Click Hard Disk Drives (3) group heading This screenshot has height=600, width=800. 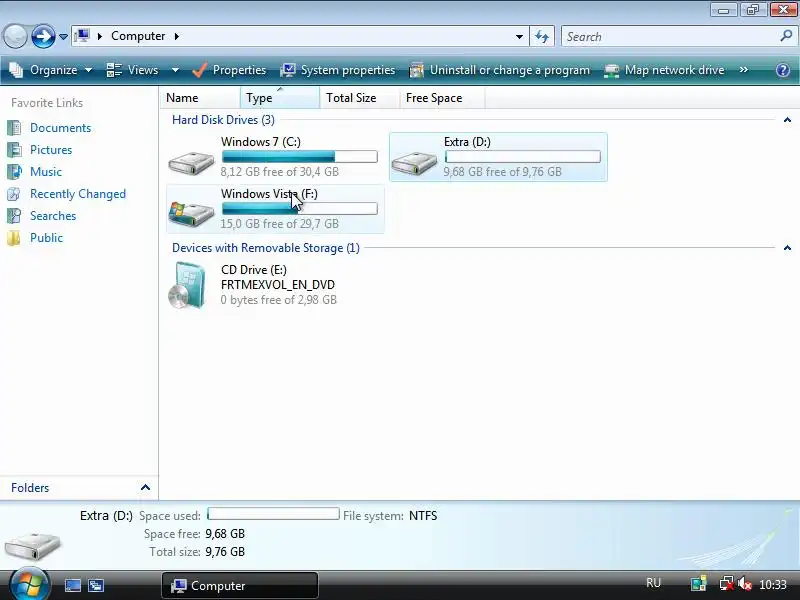(x=223, y=120)
